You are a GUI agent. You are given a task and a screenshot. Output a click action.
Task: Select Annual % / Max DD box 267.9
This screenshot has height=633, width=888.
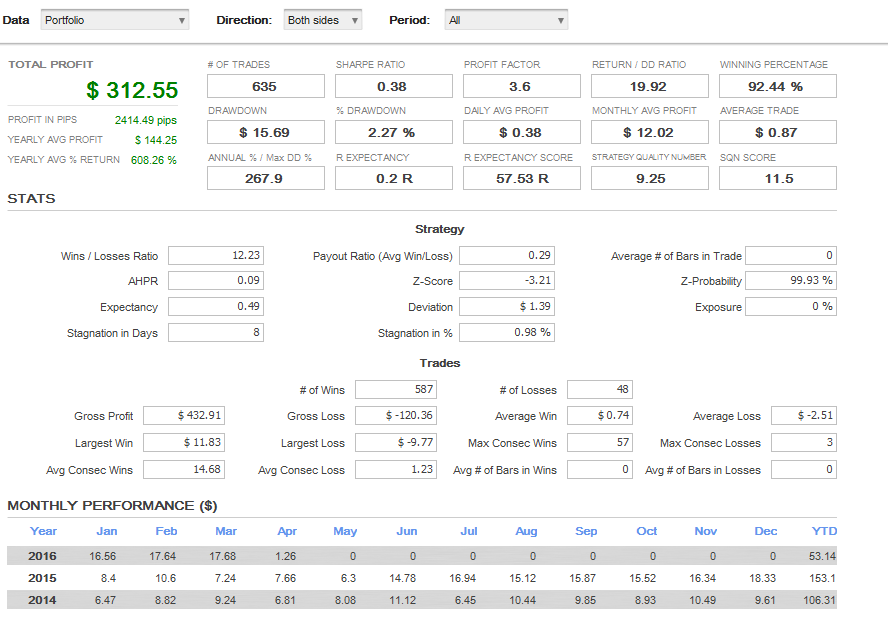pos(266,178)
